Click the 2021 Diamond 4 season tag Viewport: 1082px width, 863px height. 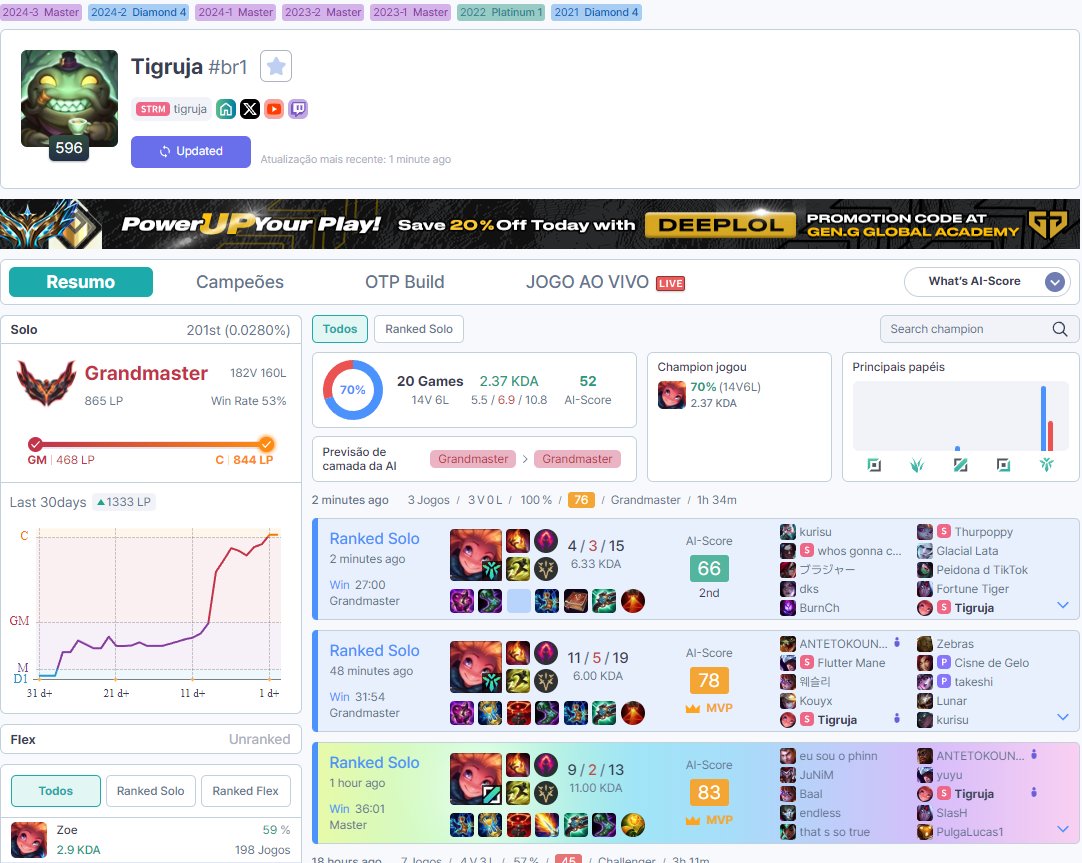(x=596, y=12)
